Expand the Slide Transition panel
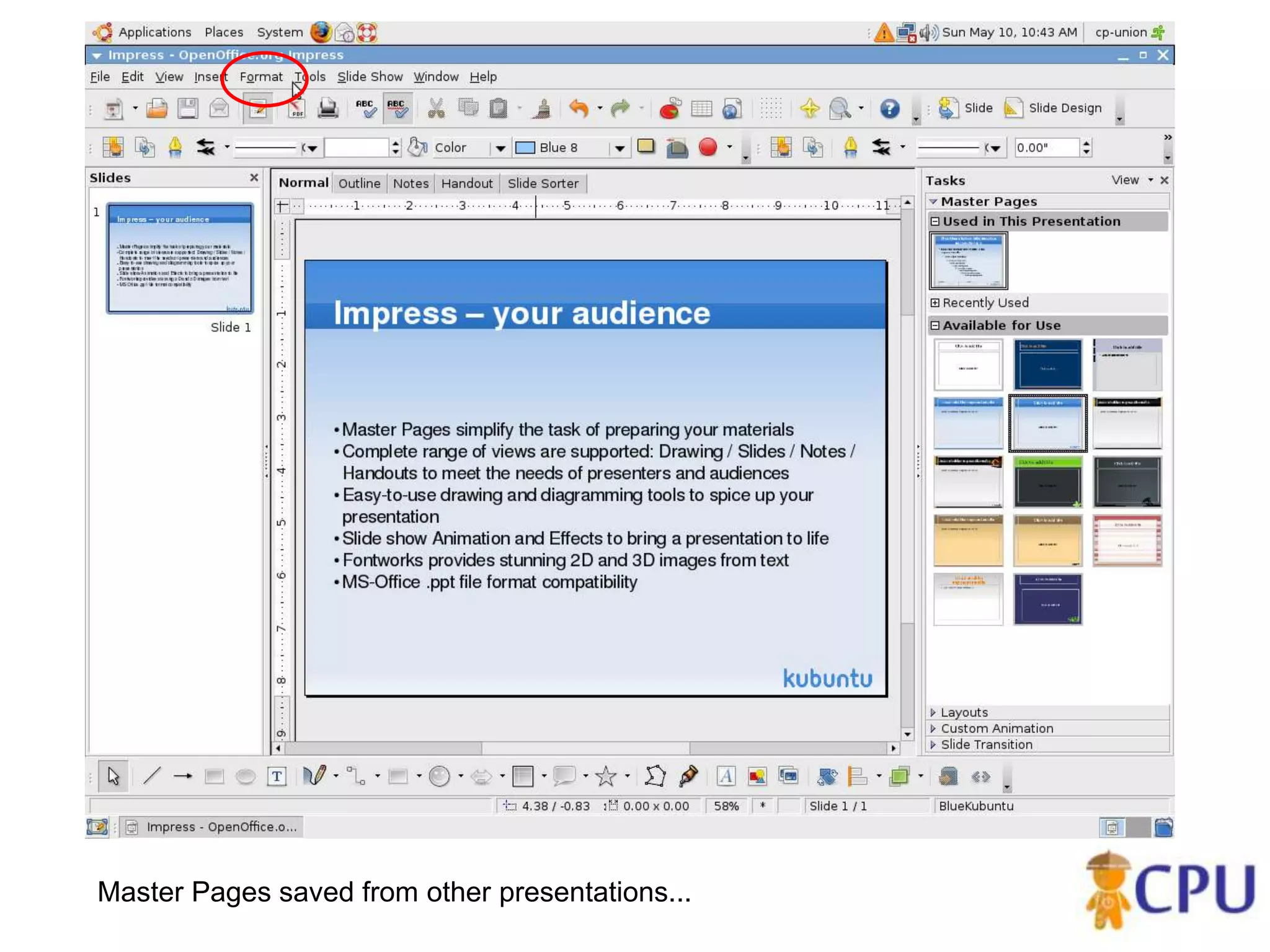Screen dimensions: 1270x952 pos(1048,744)
